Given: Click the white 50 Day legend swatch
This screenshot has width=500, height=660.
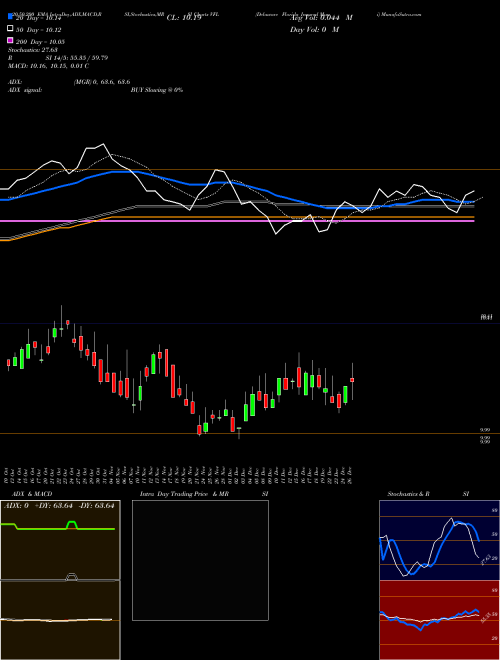Looking at the screenshot, I should [x=10, y=29].
